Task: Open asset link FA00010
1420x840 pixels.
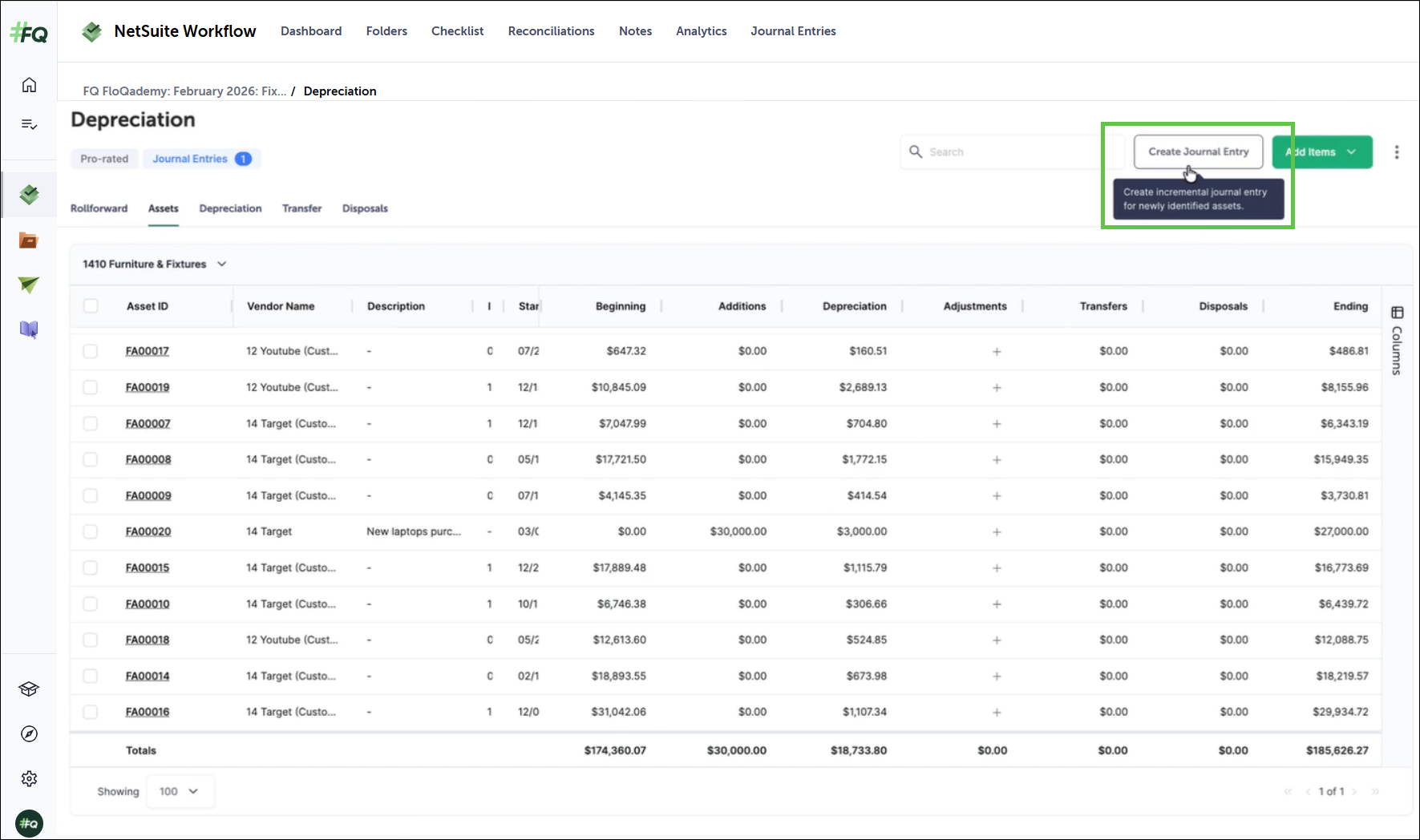Action: [148, 604]
